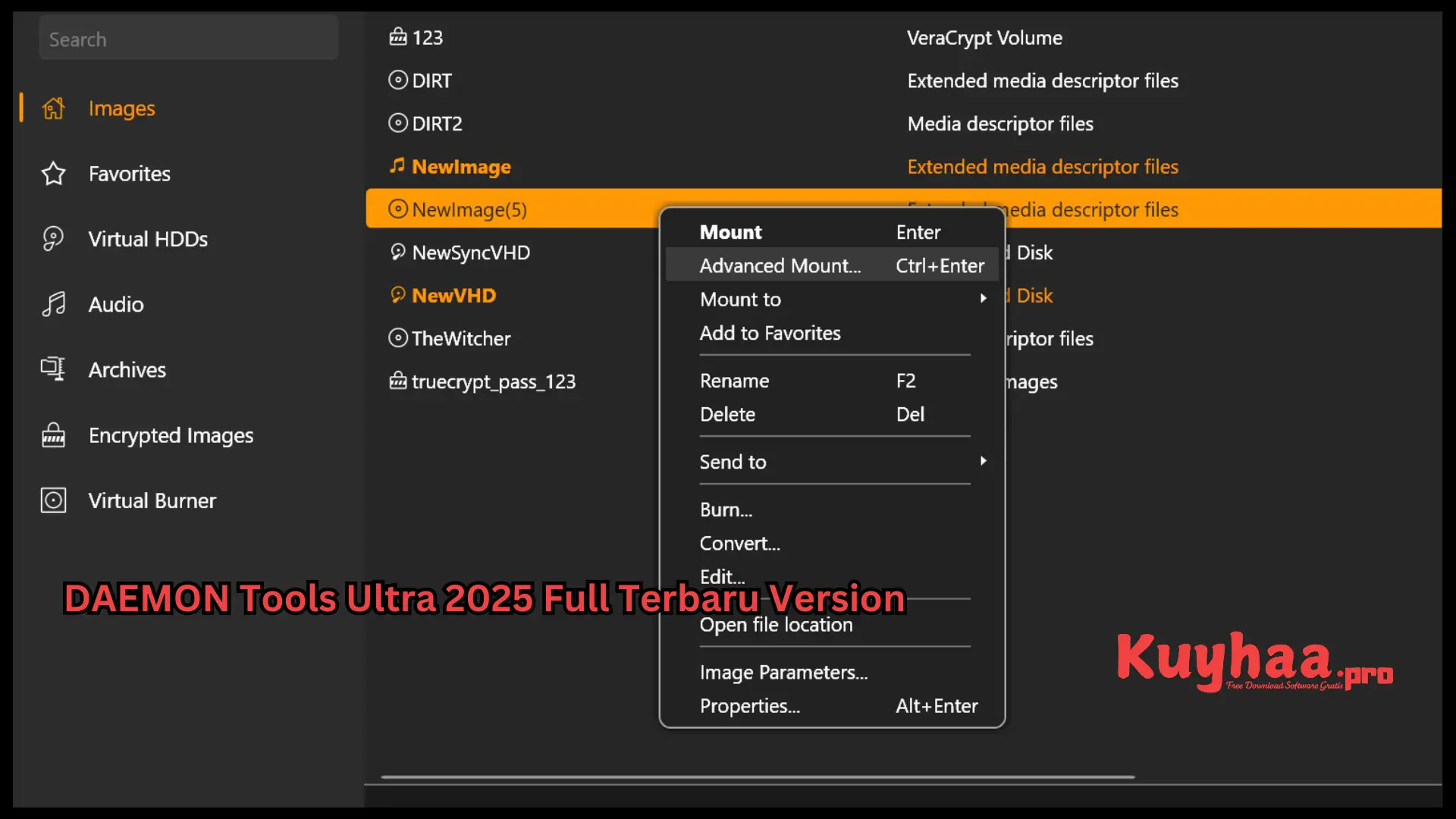Click the Search input field
The image size is (1456, 819).
coord(189,40)
